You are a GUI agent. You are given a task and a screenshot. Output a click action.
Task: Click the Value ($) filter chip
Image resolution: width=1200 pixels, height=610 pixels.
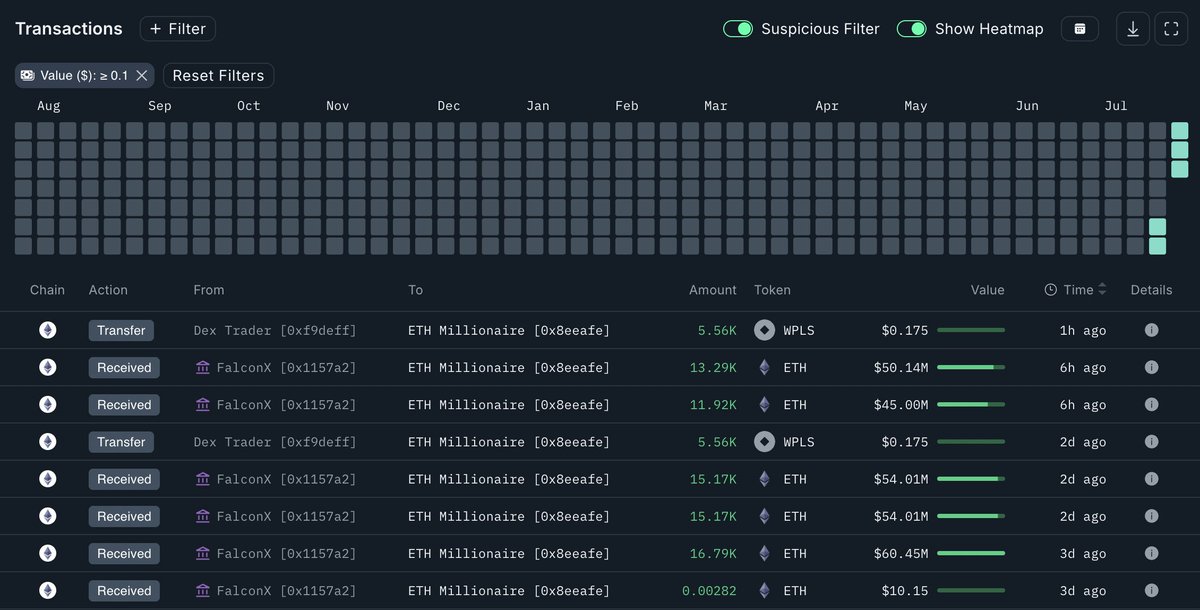click(x=75, y=75)
